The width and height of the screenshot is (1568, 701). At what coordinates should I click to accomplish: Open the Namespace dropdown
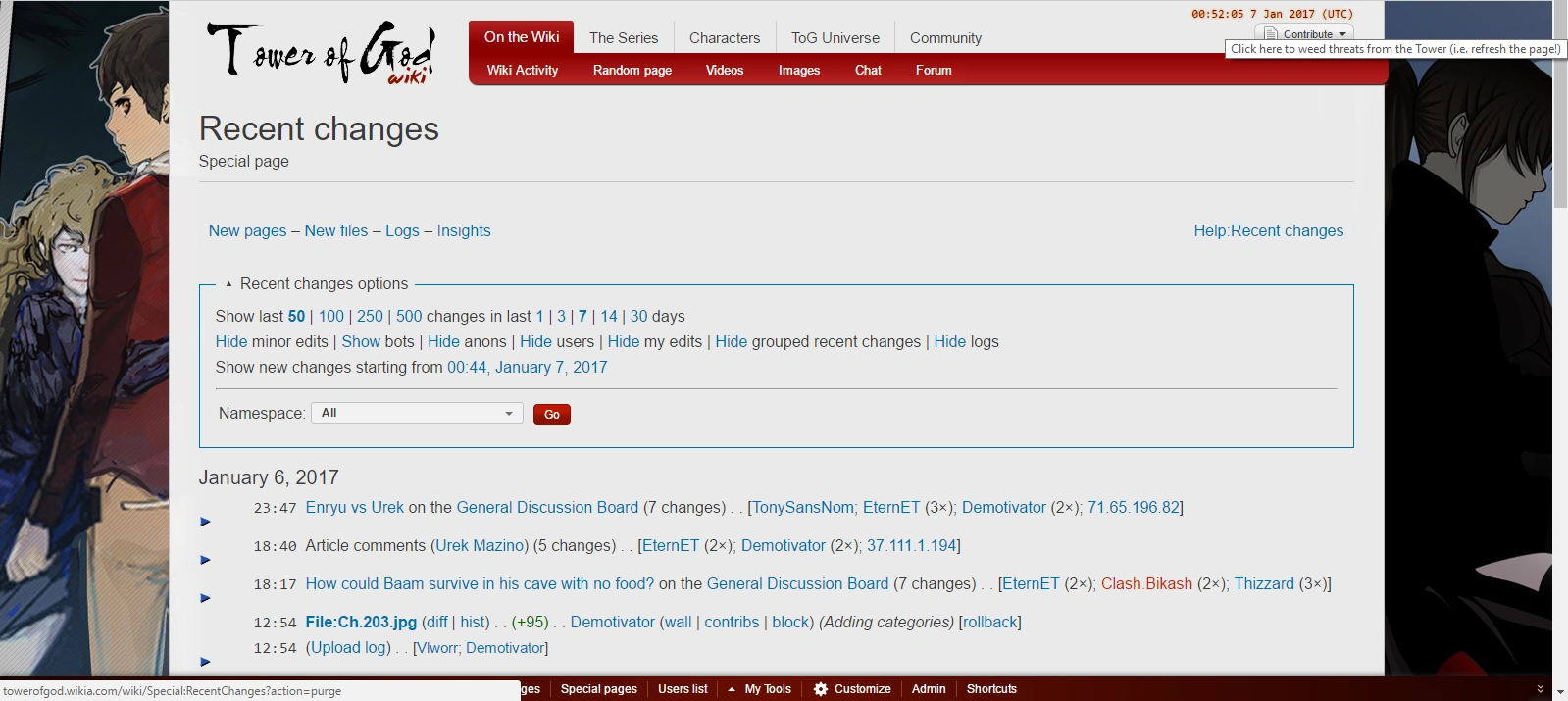(417, 413)
